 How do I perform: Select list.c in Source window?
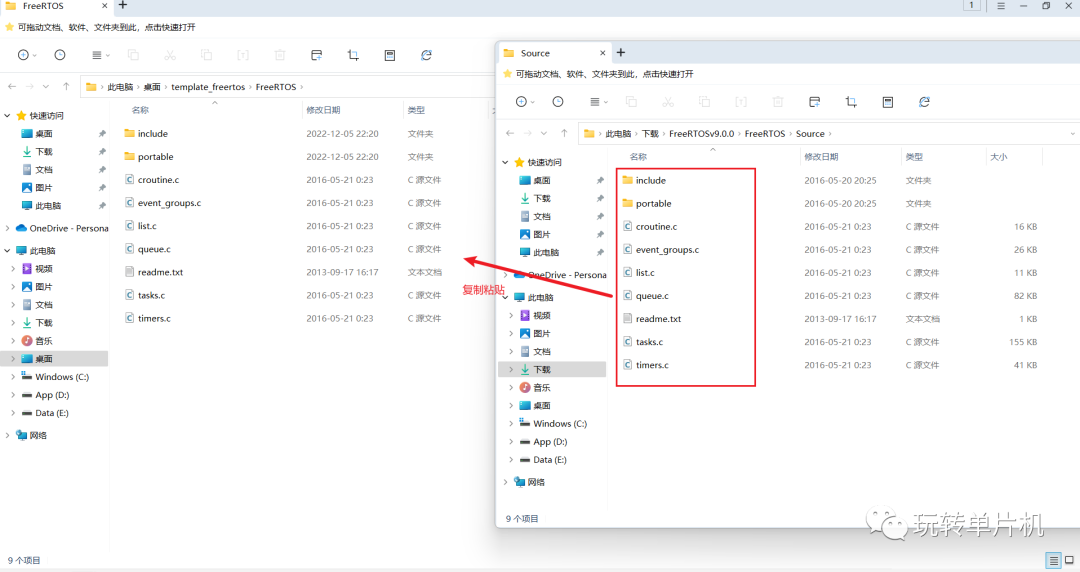[645, 273]
